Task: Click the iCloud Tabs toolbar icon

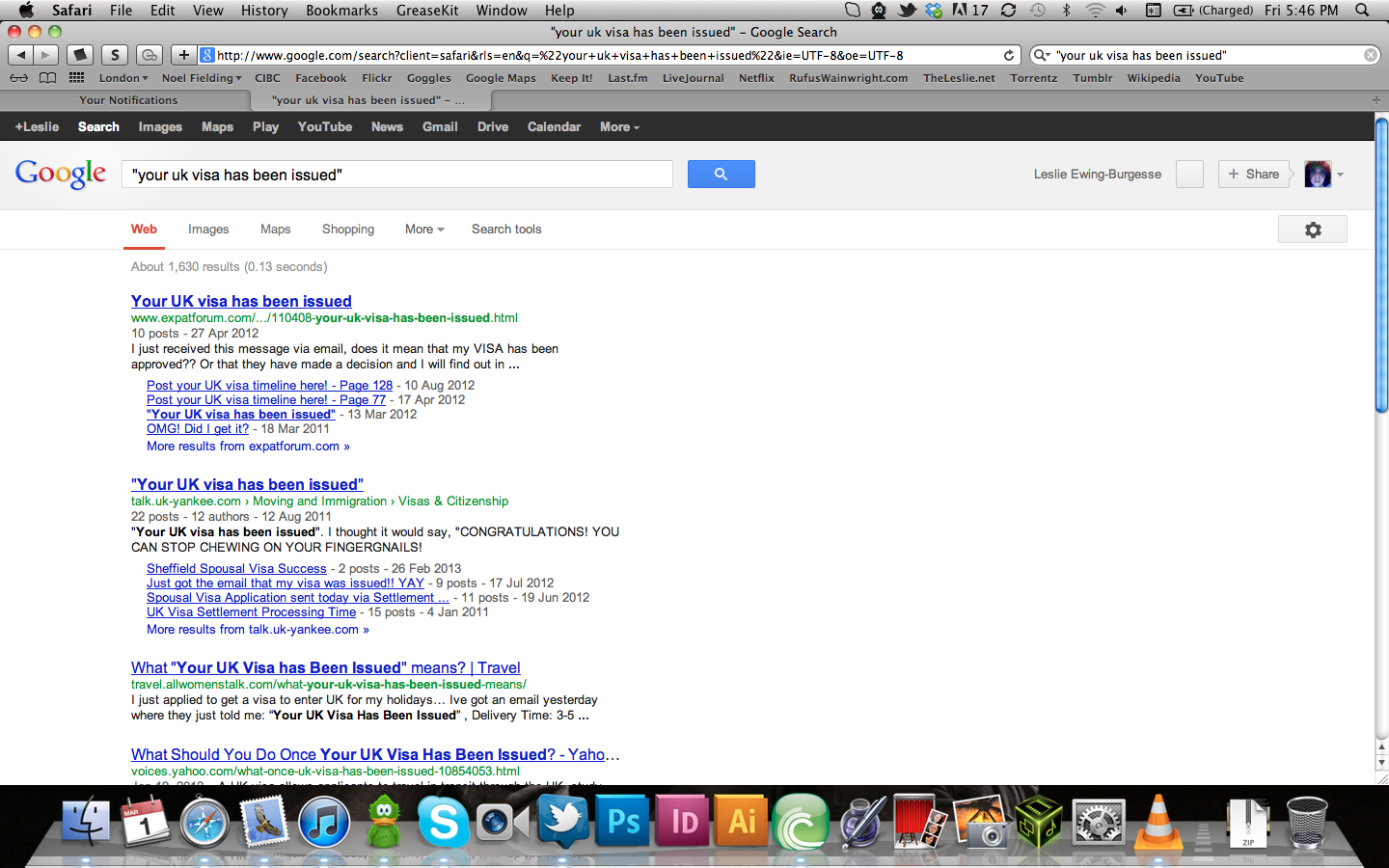Action: point(149,55)
